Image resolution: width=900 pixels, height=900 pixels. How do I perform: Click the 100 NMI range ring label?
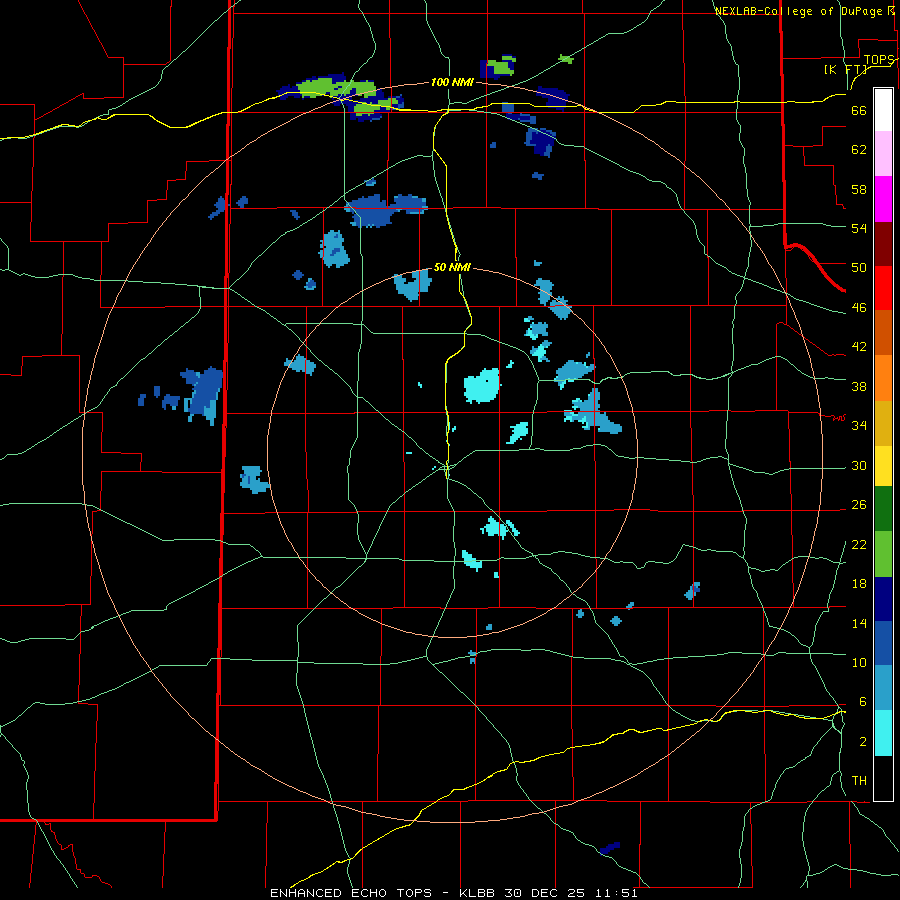coord(452,83)
